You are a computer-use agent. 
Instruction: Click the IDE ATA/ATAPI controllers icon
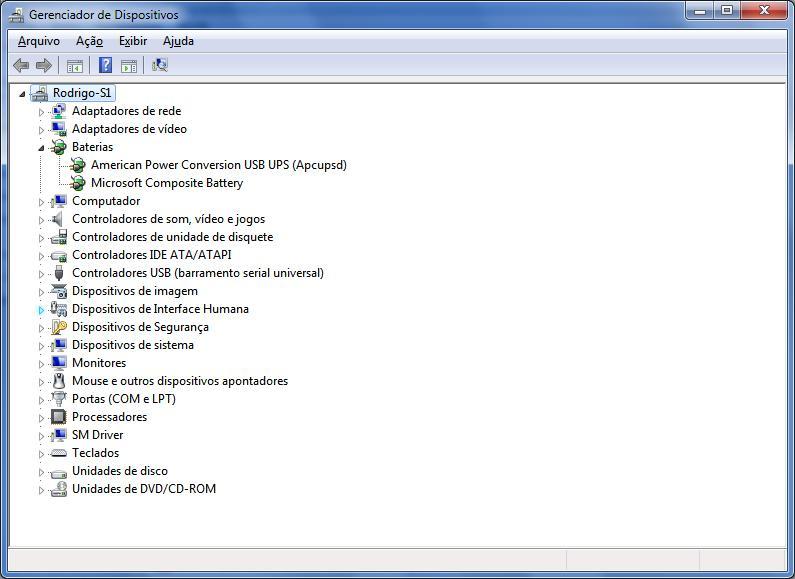tap(59, 256)
